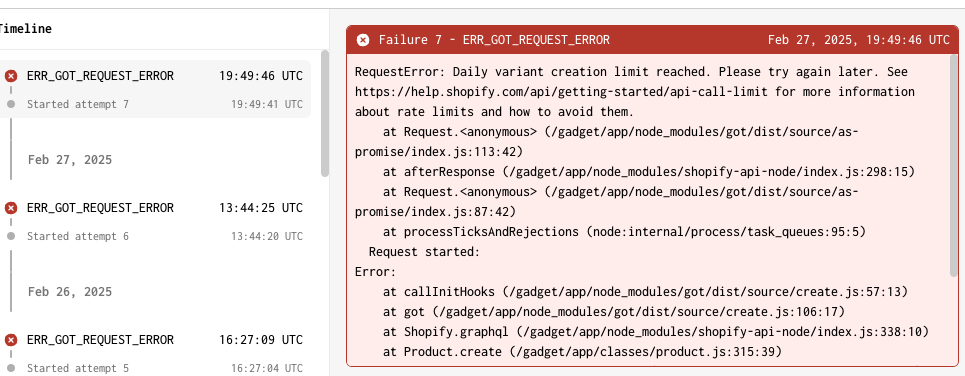Screen dimensions: 965x376
Task: Click the 'Request started:' line
Action: 424,252
